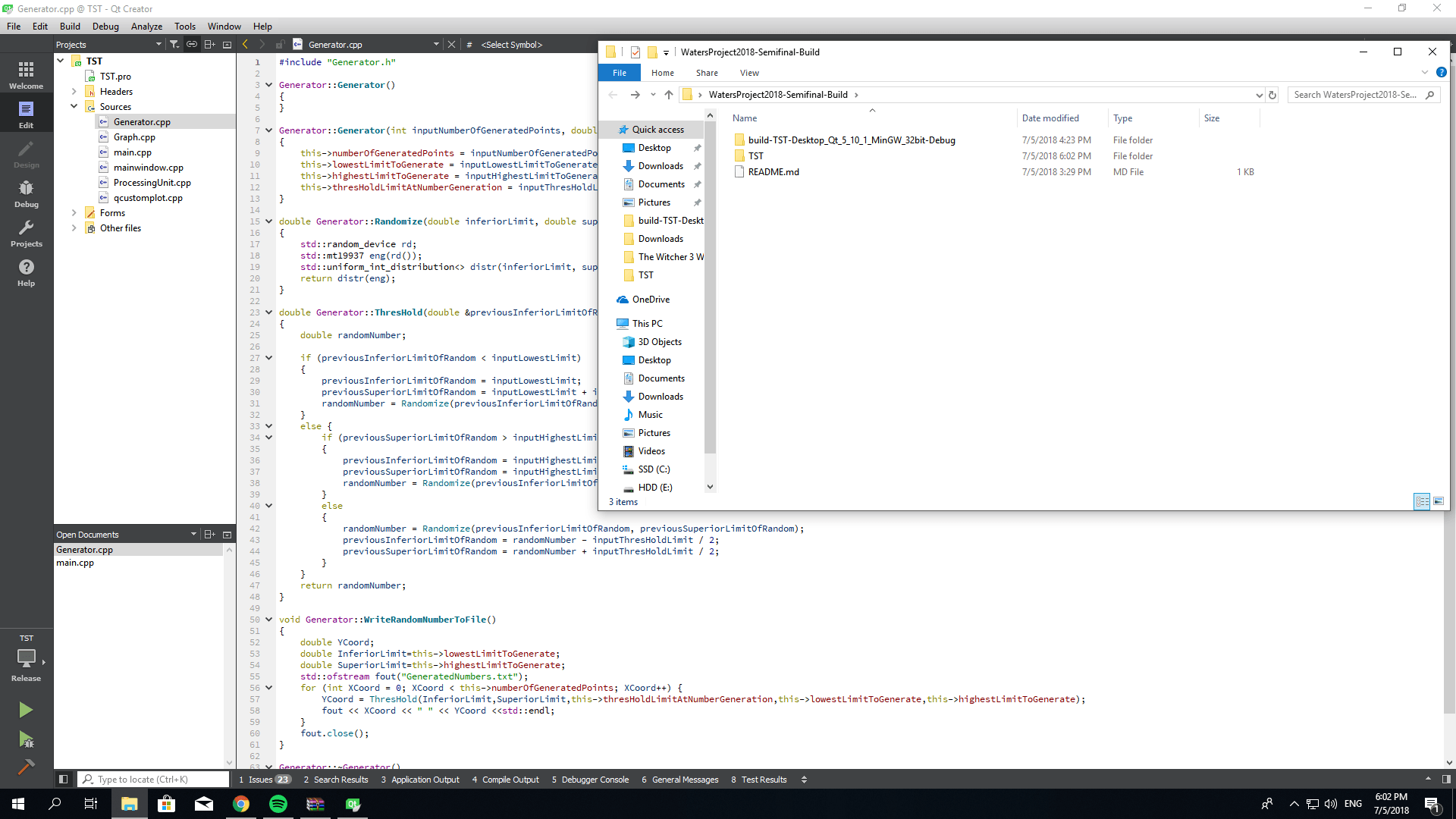
Task: Switch to the Explorer View ribbon tab
Action: point(749,73)
